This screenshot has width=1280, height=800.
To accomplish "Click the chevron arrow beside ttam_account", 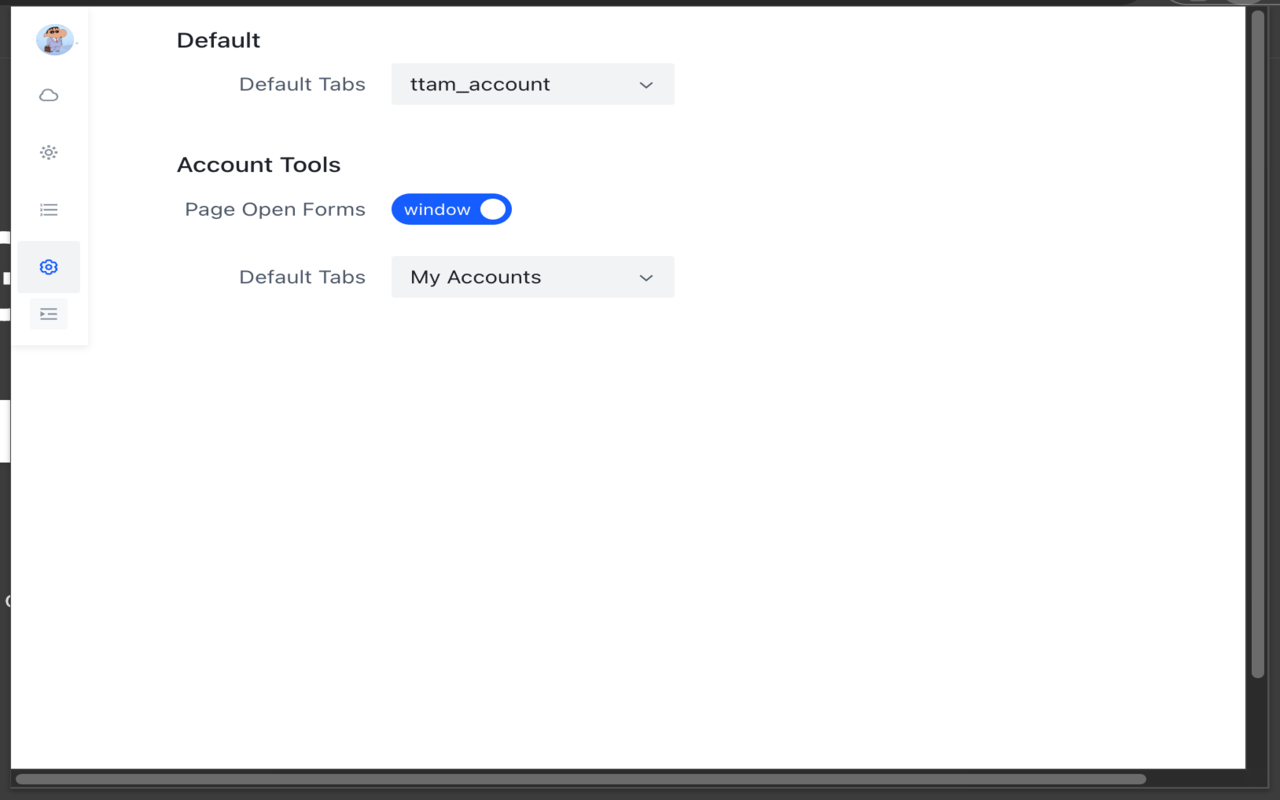I will 646,85.
